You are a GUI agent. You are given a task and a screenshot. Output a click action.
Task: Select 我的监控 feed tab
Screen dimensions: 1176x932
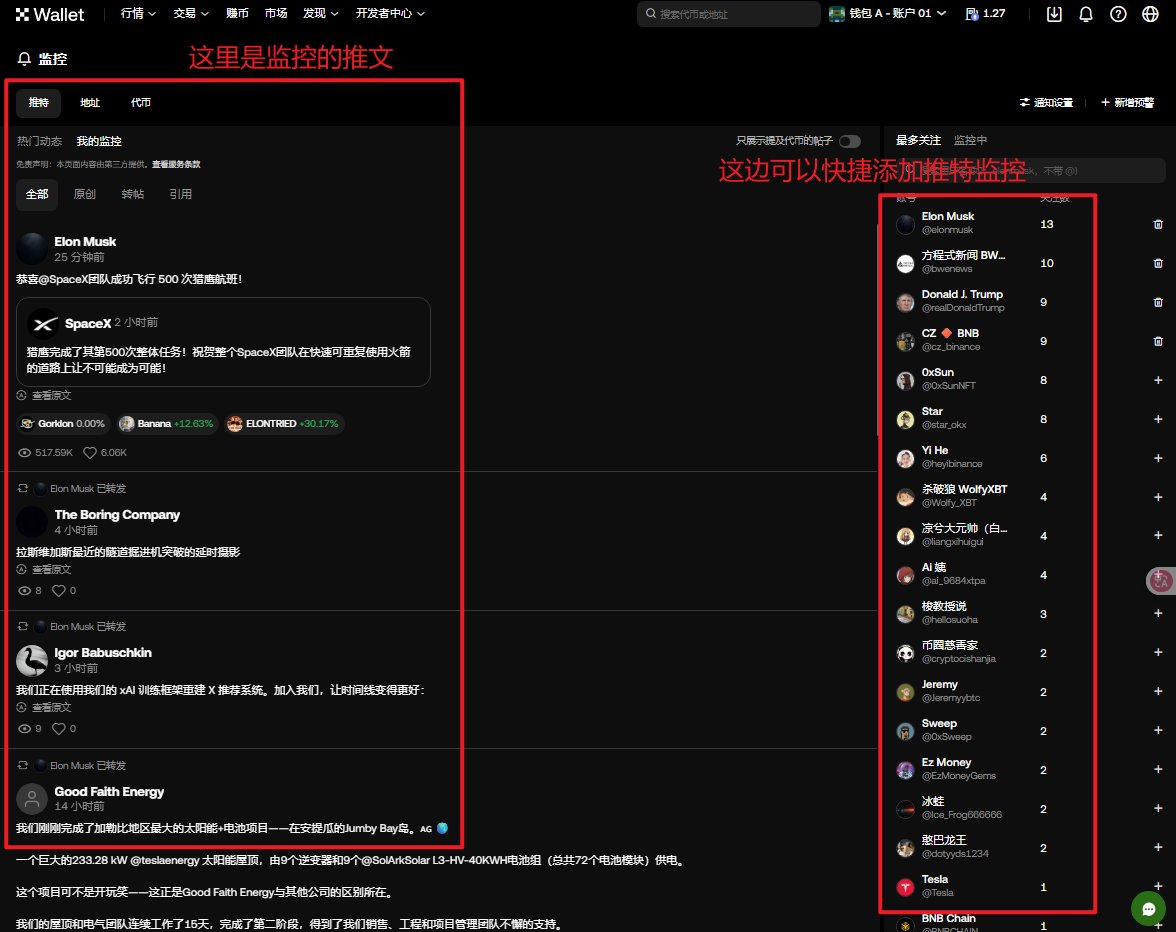(x=99, y=141)
